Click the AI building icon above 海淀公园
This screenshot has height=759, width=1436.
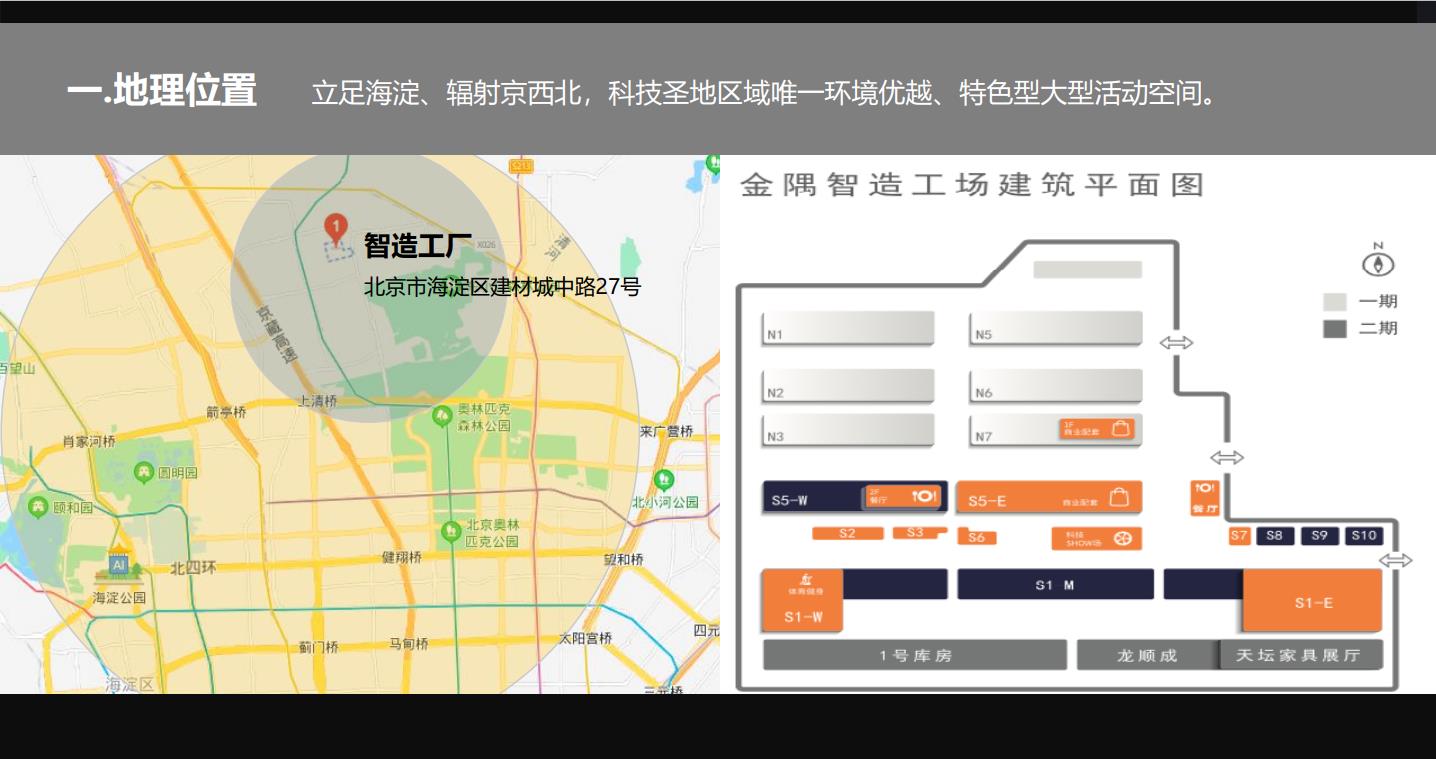click(119, 565)
